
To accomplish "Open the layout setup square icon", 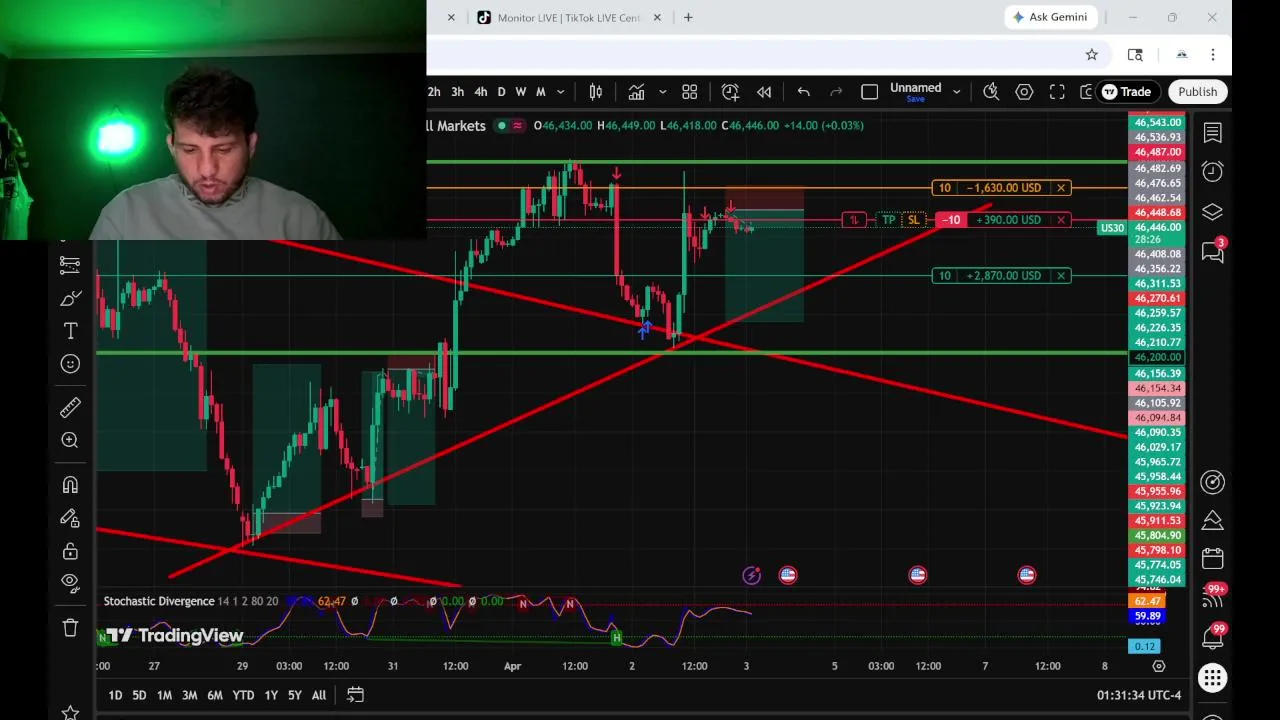I will tap(870, 92).
